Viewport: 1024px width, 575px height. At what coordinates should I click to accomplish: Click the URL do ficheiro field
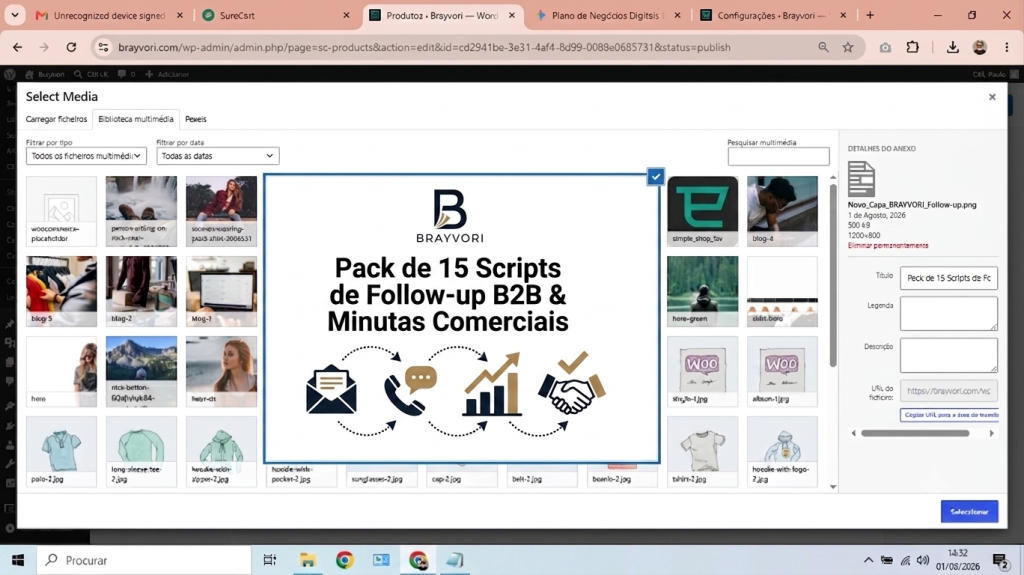point(948,391)
